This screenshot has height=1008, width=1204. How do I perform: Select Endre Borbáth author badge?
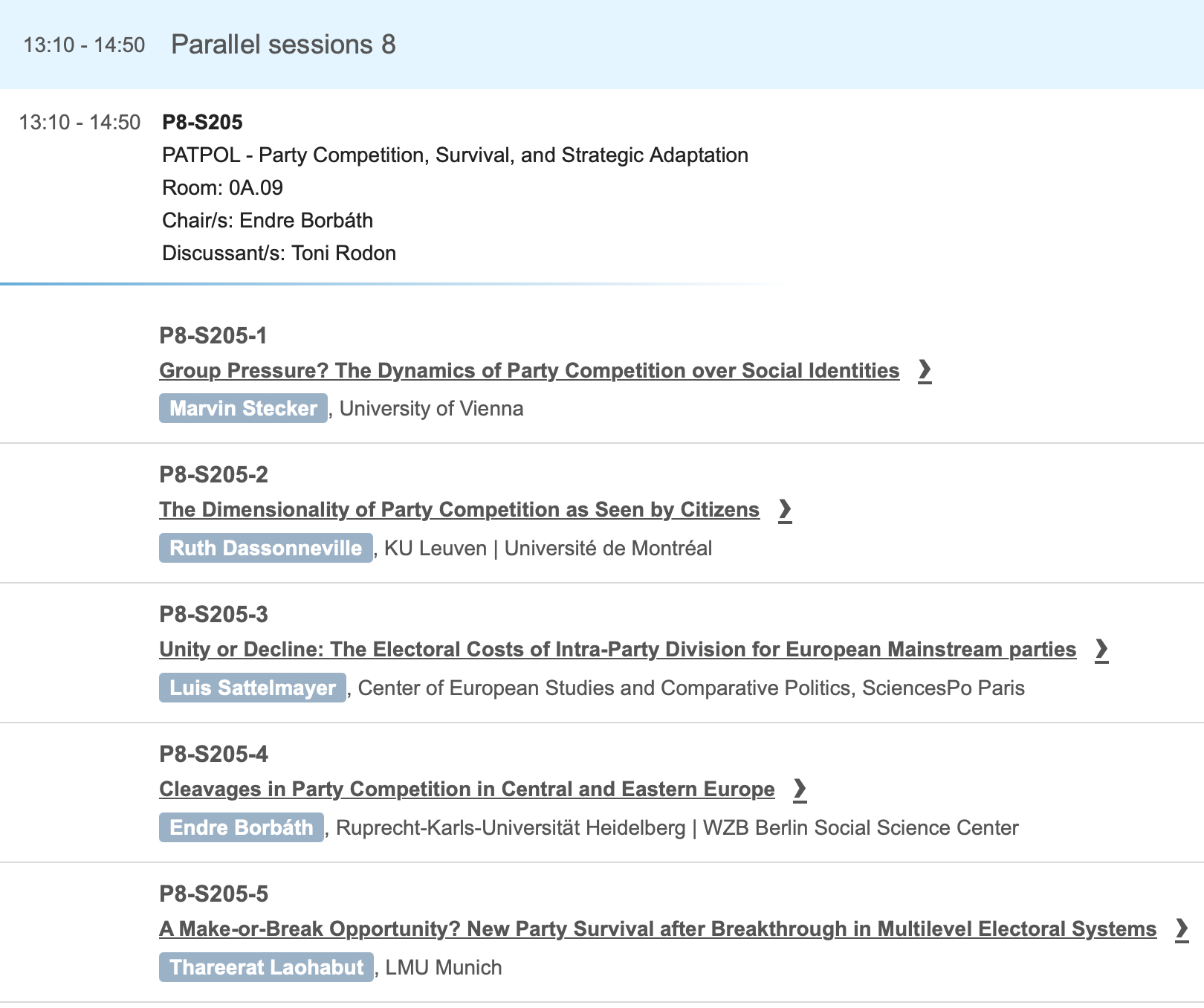pos(242,827)
